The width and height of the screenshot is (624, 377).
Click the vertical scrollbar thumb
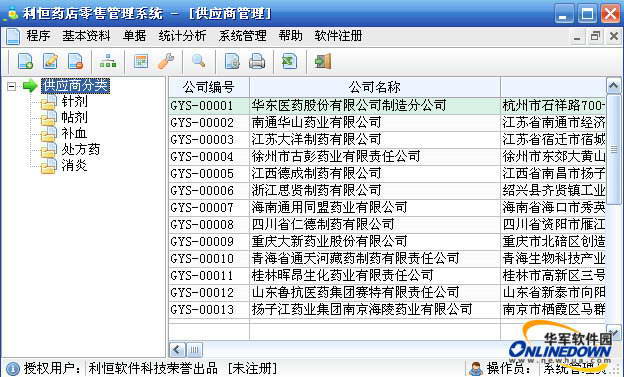click(614, 149)
